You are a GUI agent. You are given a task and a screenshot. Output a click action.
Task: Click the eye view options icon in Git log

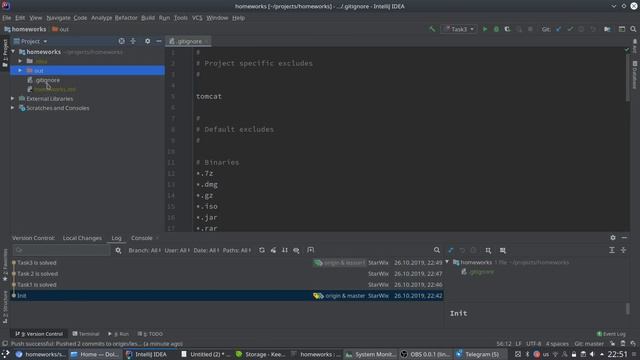(x=296, y=250)
